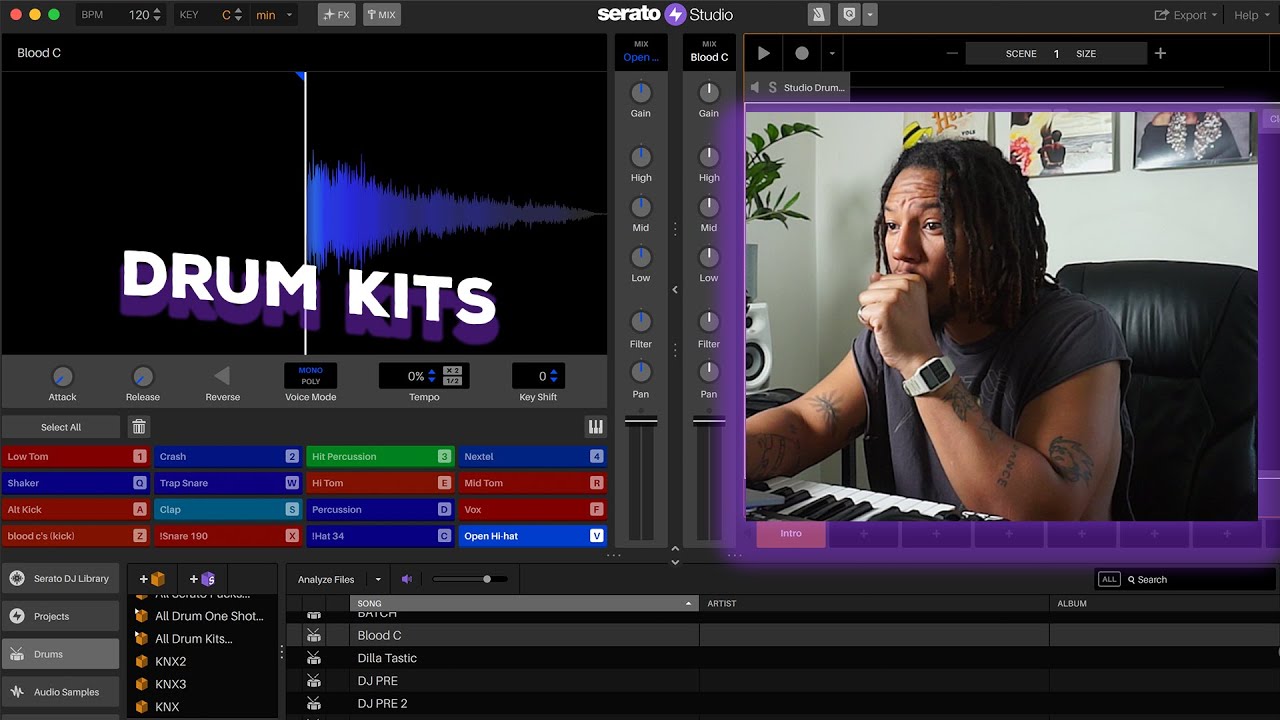The width and height of the screenshot is (1280, 720).
Task: Select the Trap Snare pad
Action: pos(227,483)
